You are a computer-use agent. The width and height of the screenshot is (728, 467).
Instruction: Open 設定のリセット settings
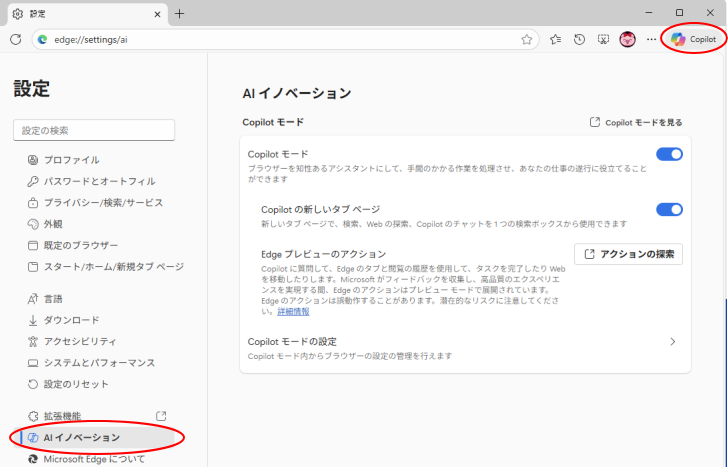coord(68,384)
